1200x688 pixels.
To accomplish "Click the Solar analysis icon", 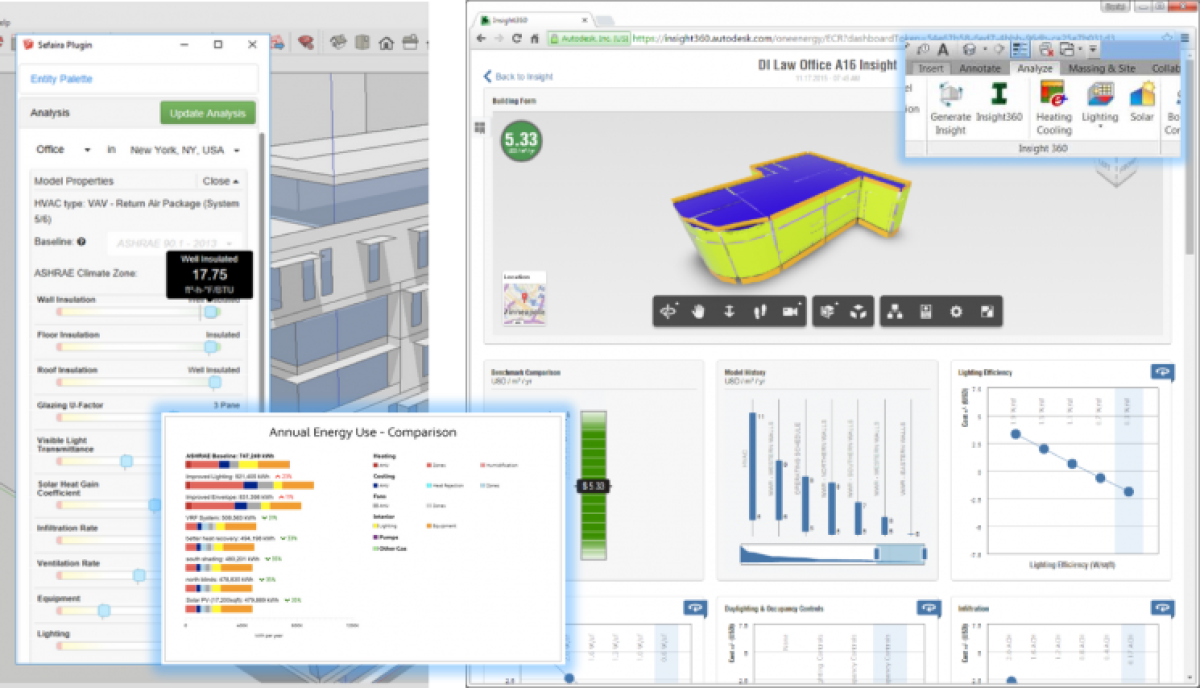I will (x=1142, y=94).
